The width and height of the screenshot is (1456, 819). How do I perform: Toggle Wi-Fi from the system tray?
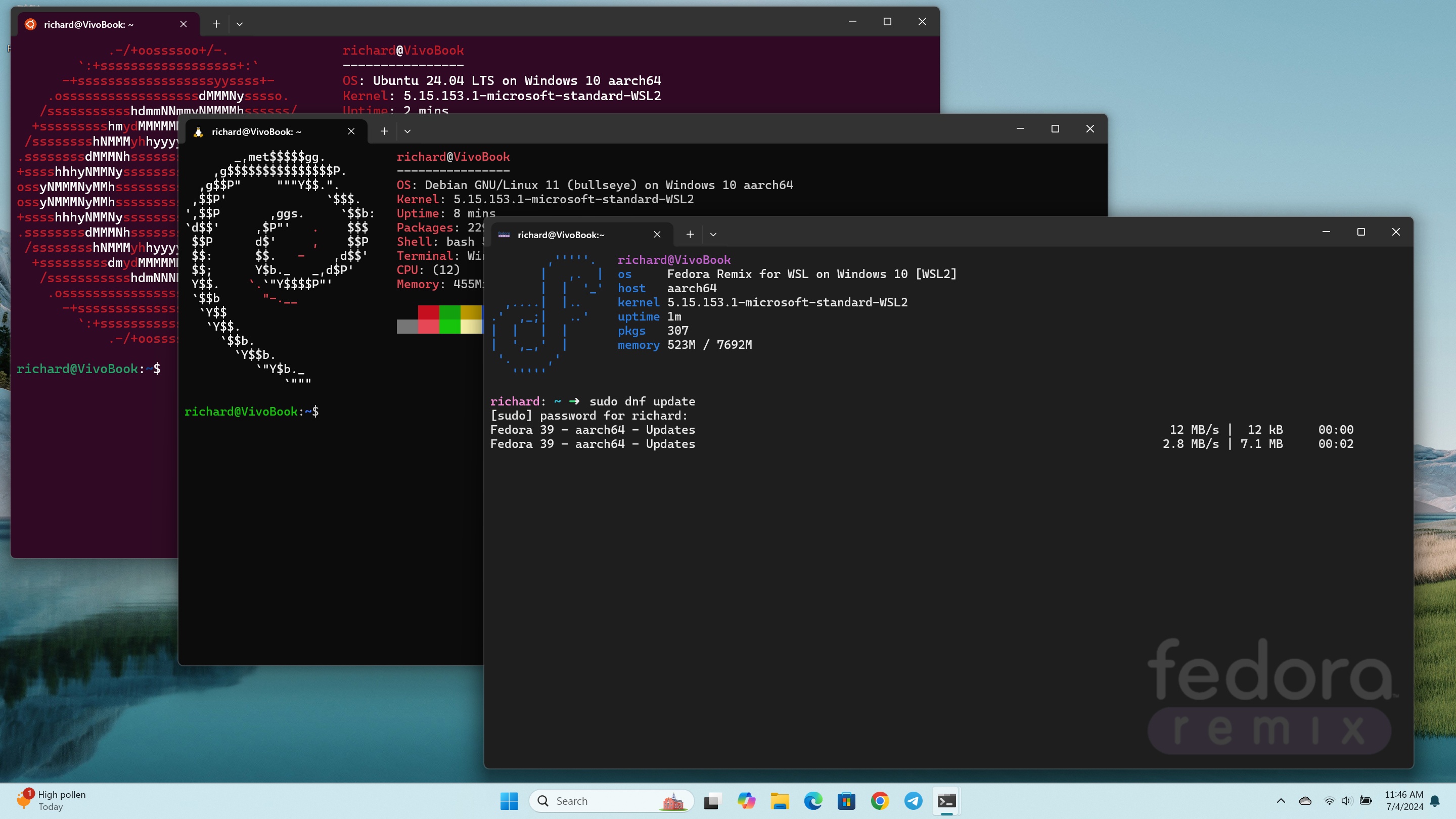tap(1329, 801)
